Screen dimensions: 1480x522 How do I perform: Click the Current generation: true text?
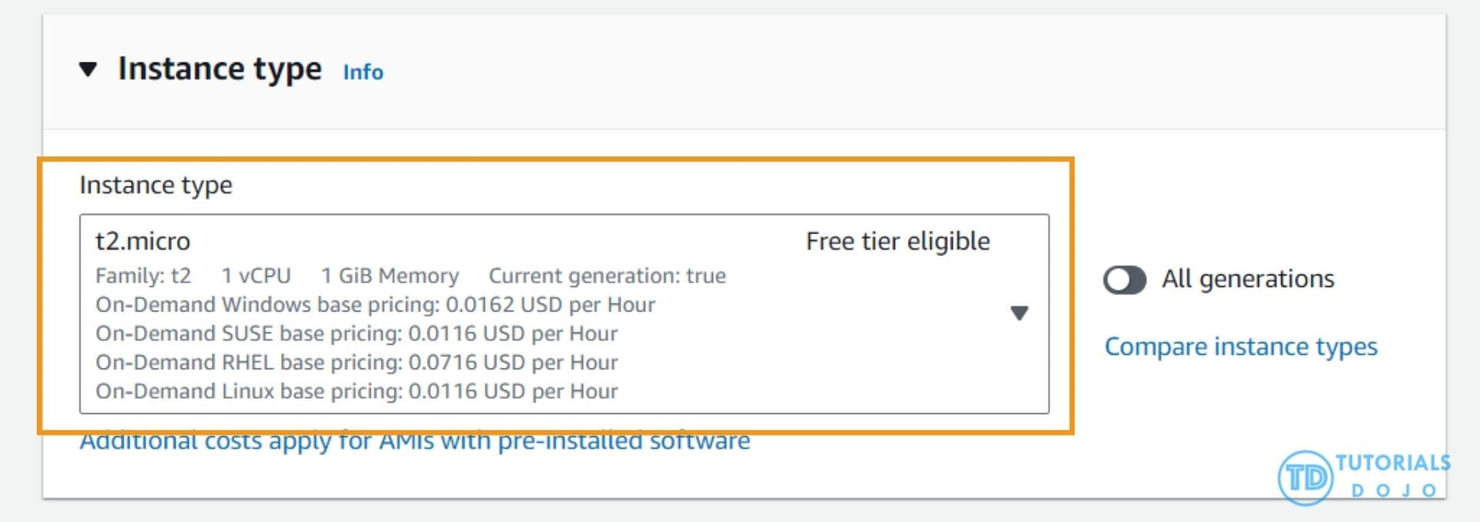pyautogui.click(x=607, y=276)
